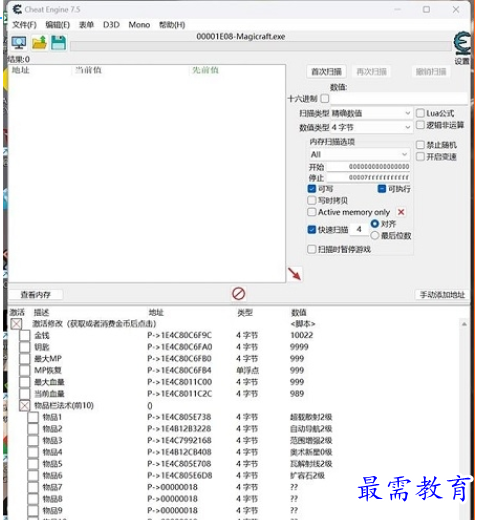Enable the 禁止随机 checkbox

pos(420,145)
